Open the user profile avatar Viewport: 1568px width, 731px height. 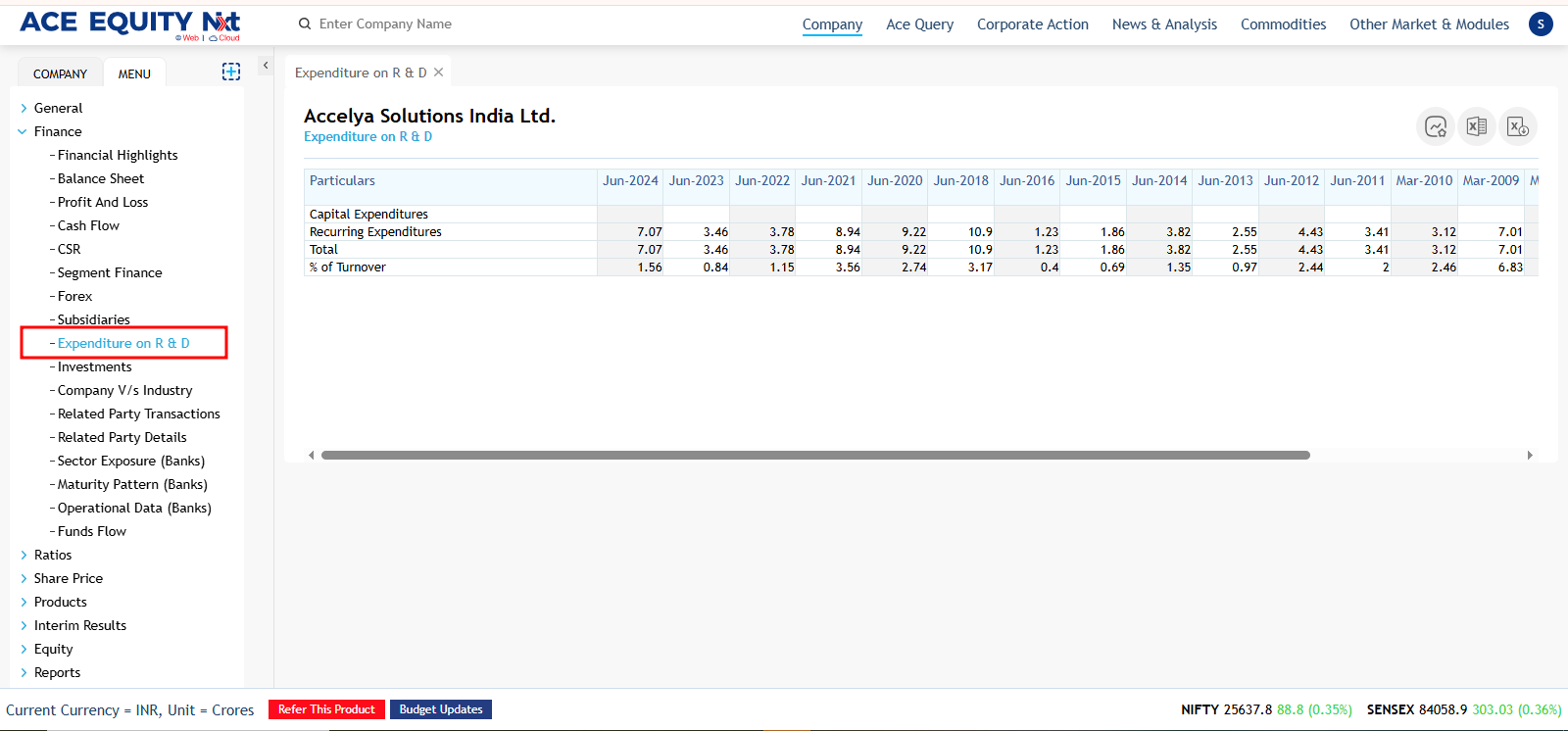pos(1541,24)
